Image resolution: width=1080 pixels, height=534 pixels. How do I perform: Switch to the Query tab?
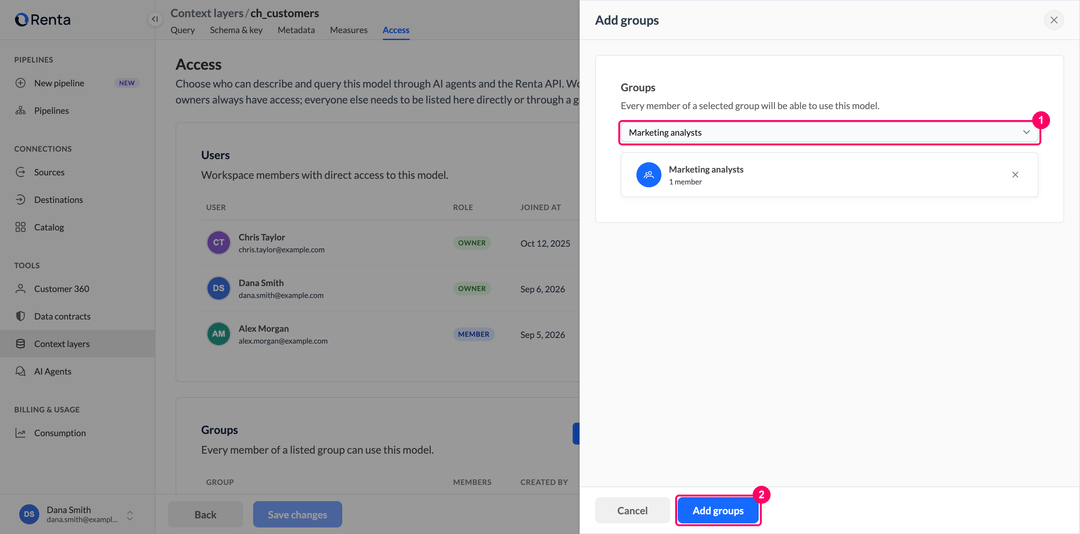(183, 30)
